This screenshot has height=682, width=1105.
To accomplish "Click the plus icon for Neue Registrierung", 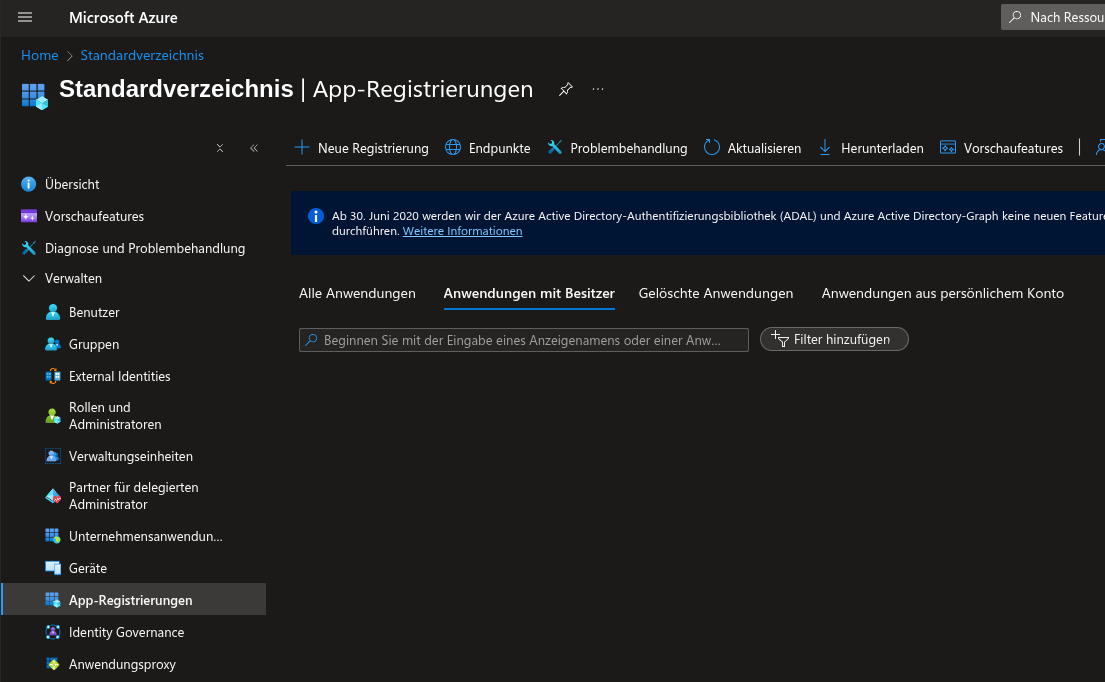I will point(302,147).
